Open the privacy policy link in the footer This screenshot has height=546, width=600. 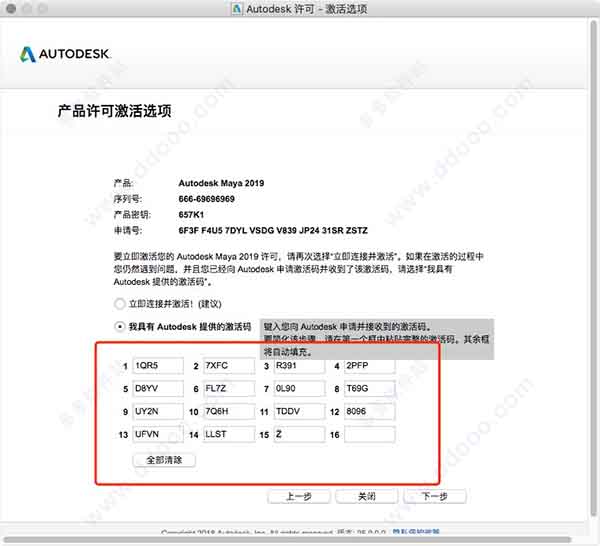tap(416, 531)
